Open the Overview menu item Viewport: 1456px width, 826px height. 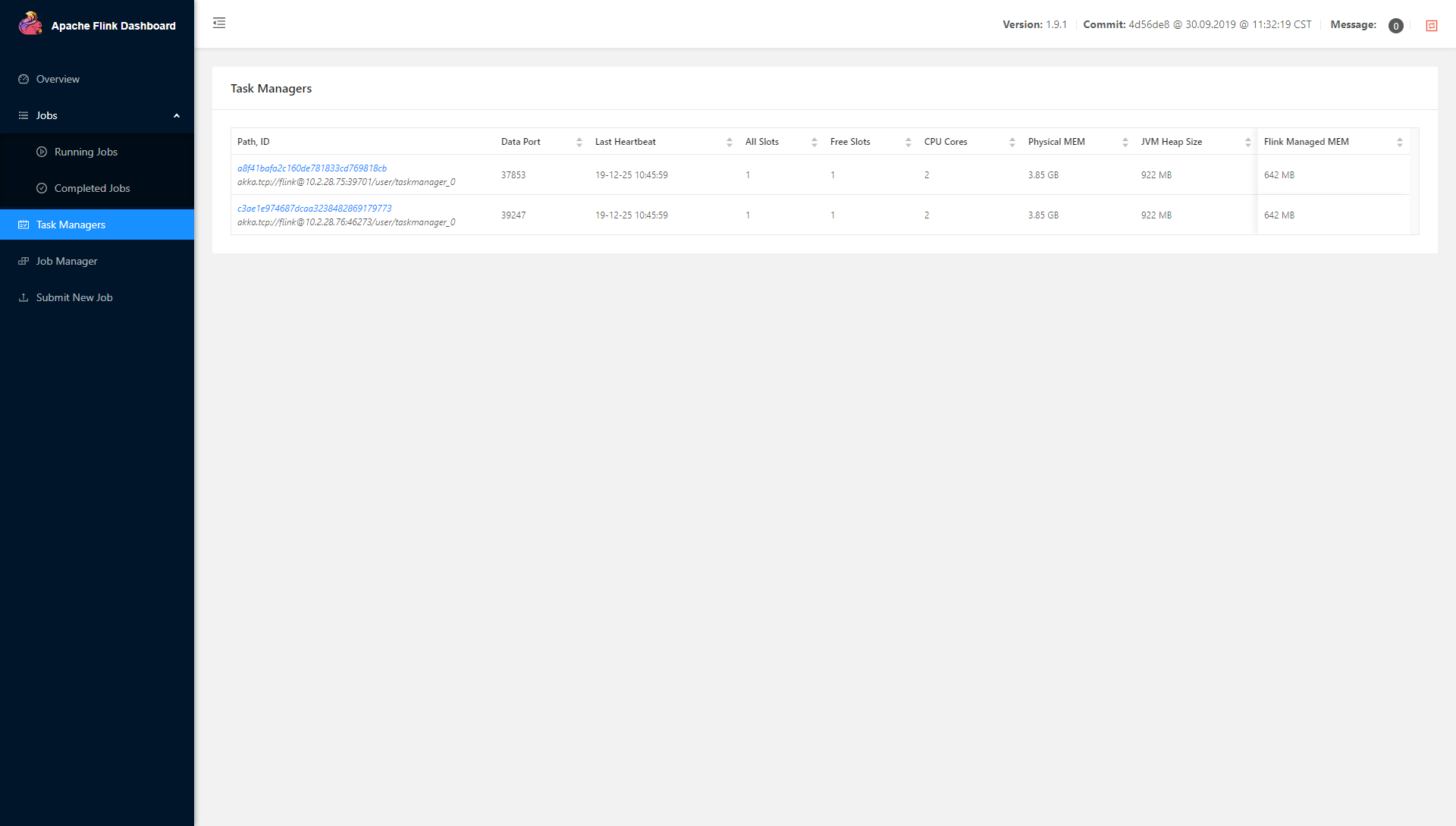(x=58, y=79)
